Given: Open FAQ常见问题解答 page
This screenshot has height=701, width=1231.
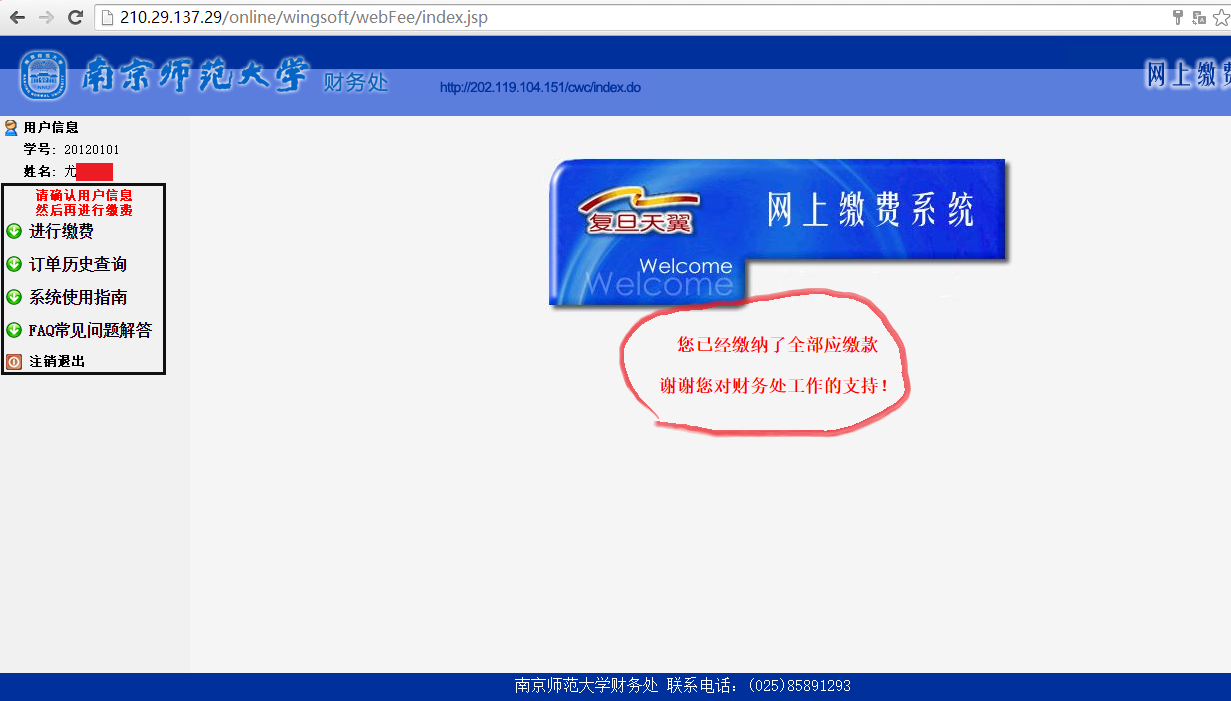Looking at the screenshot, I should 90,330.
